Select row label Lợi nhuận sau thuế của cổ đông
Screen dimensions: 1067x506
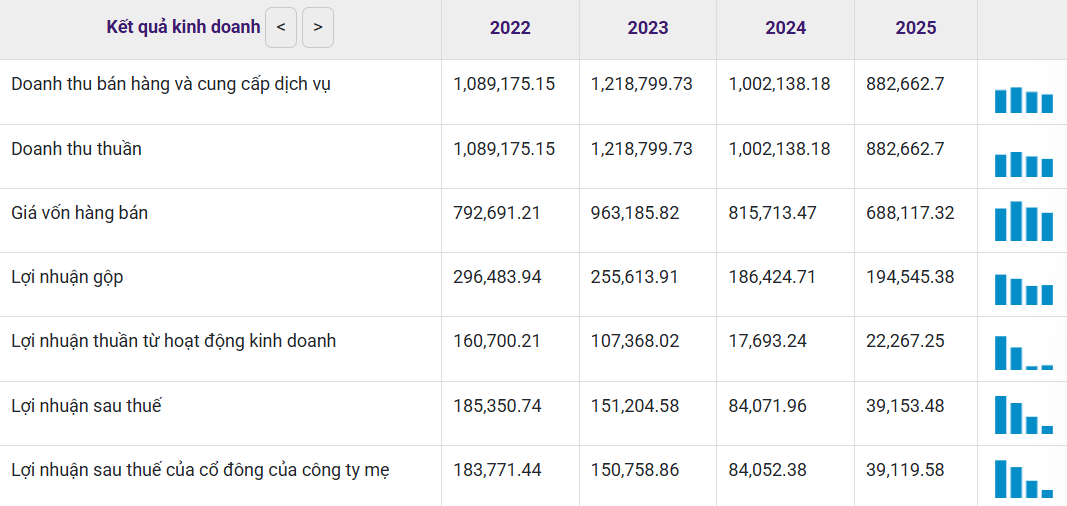tap(200, 470)
